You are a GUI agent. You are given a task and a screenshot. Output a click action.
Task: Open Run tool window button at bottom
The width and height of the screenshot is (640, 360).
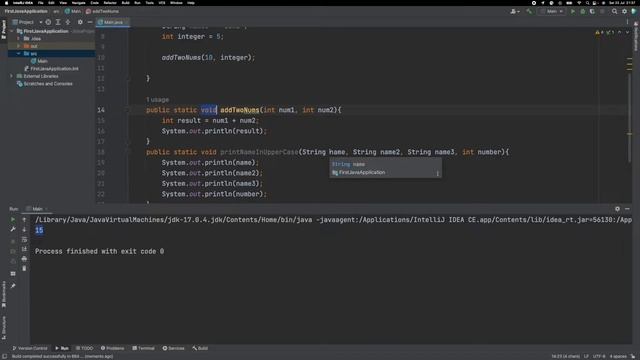[x=62, y=348]
